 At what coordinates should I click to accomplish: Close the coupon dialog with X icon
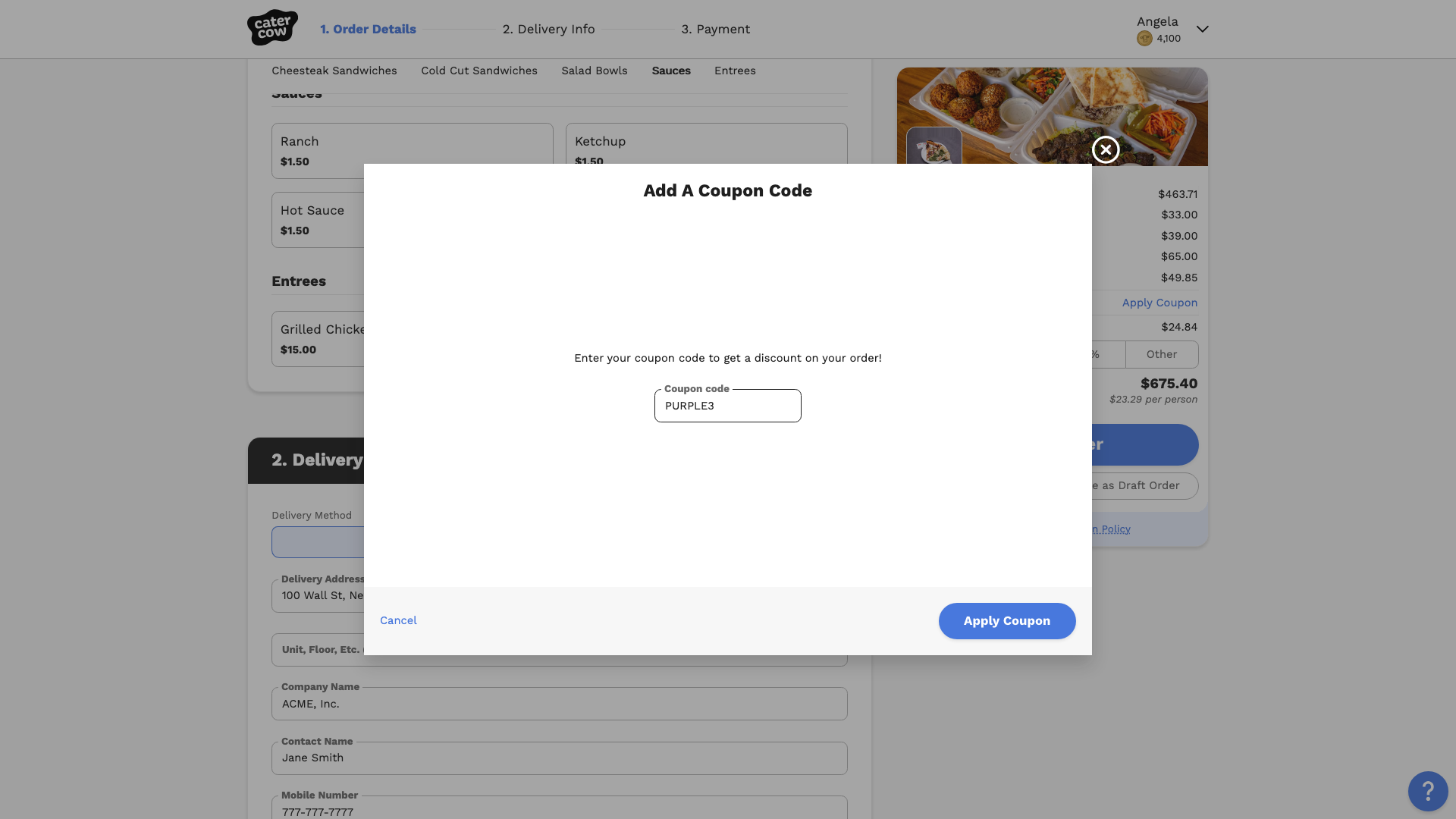point(1106,149)
